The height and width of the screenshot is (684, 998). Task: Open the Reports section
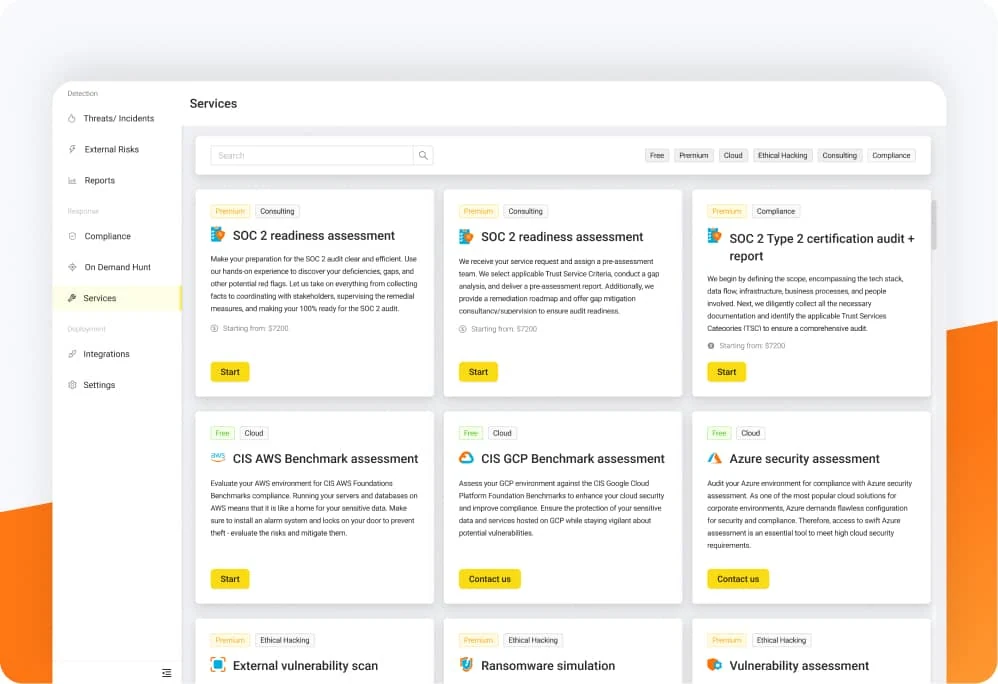(118, 181)
